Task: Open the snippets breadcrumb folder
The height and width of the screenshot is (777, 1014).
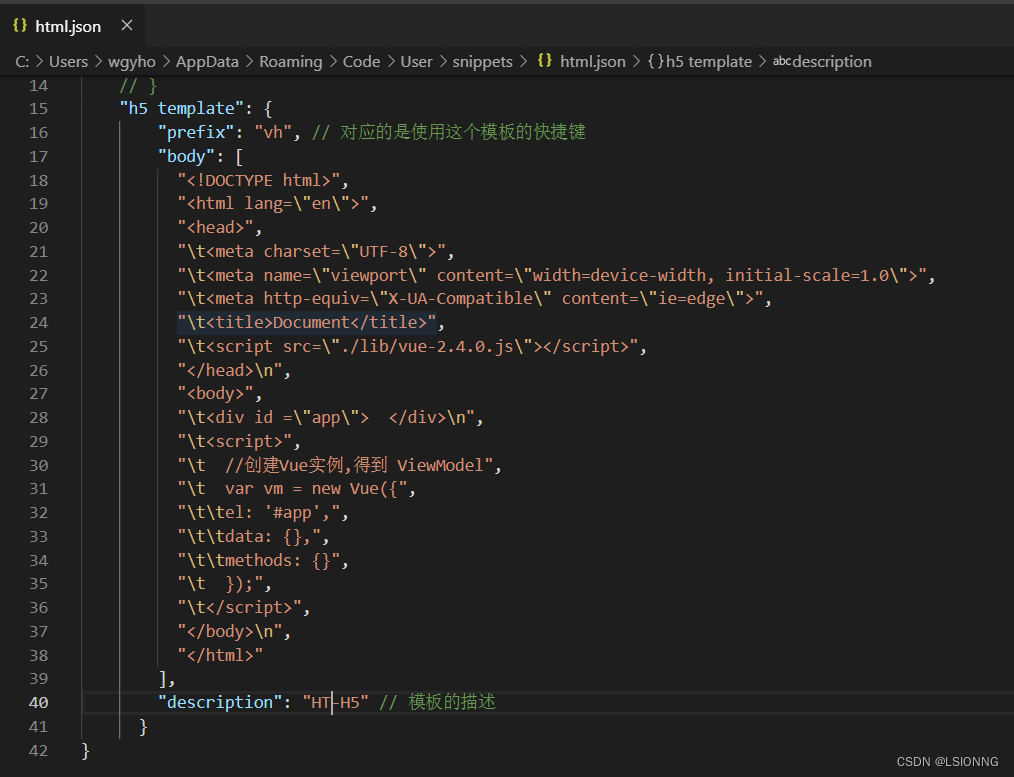Action: (x=482, y=61)
